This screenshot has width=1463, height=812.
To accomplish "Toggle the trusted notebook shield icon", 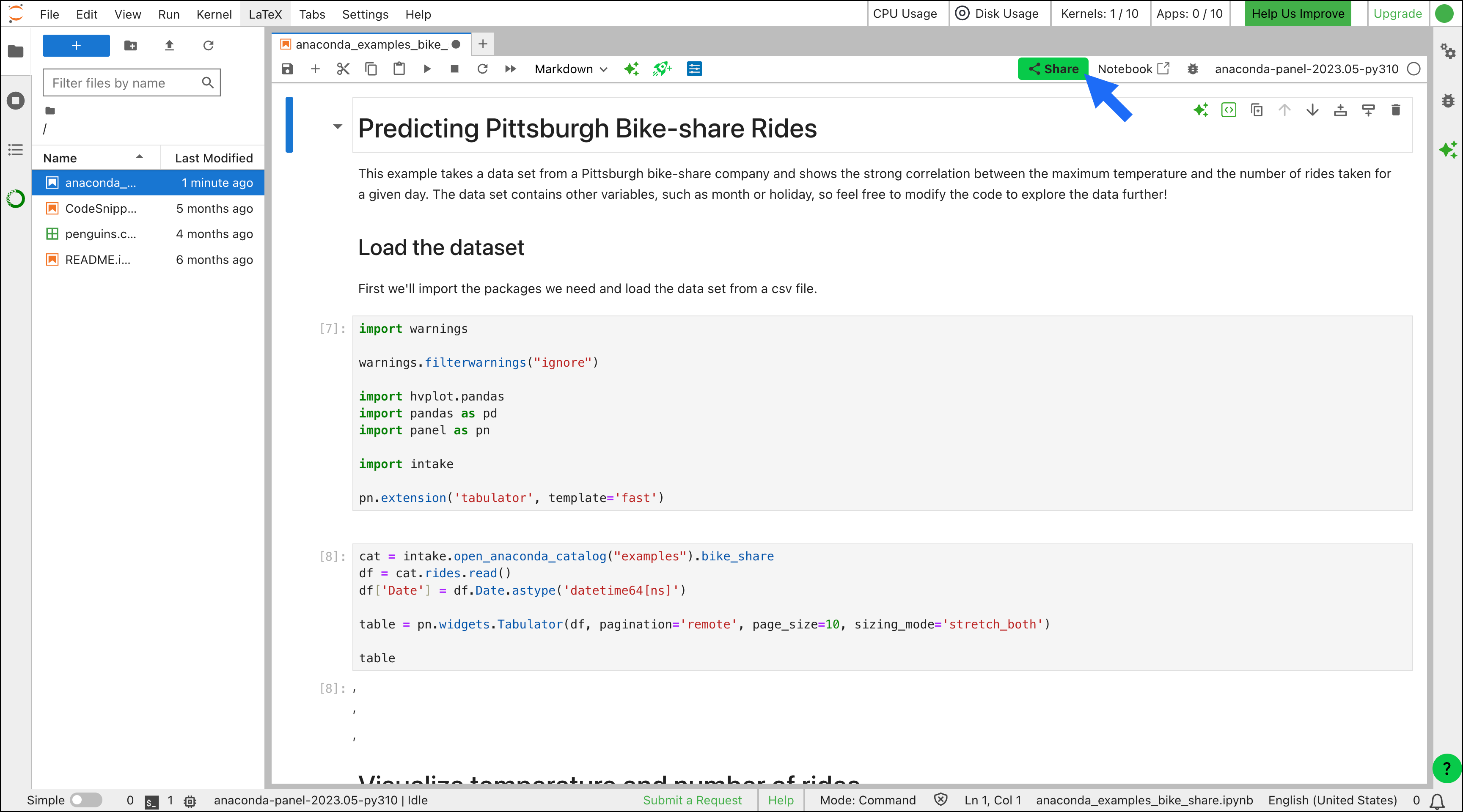I will [940, 799].
